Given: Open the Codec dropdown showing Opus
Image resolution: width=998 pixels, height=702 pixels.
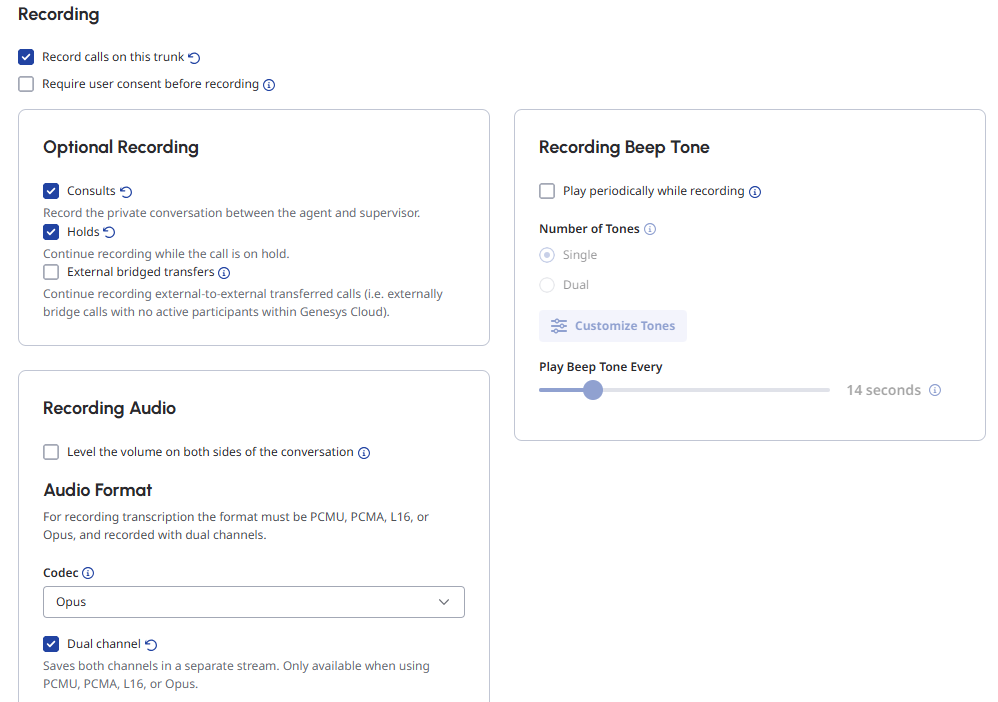Looking at the screenshot, I should click(x=254, y=602).
